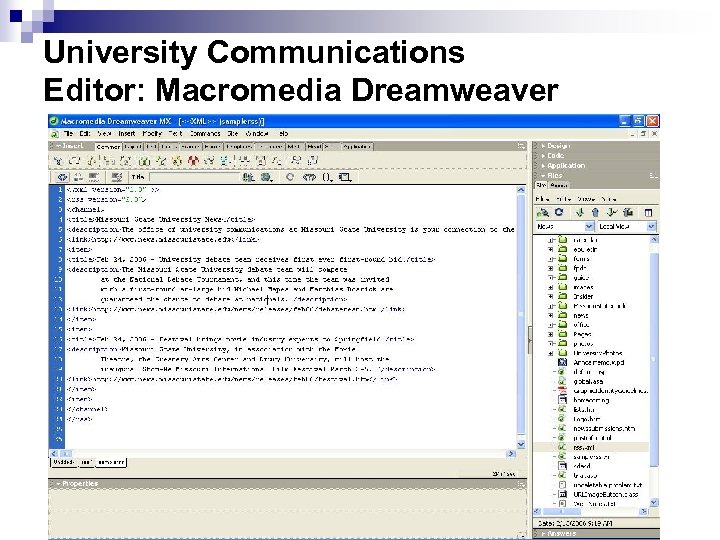Select the URLImageButton.class file
Screen dimensions: 720x540
point(605,495)
